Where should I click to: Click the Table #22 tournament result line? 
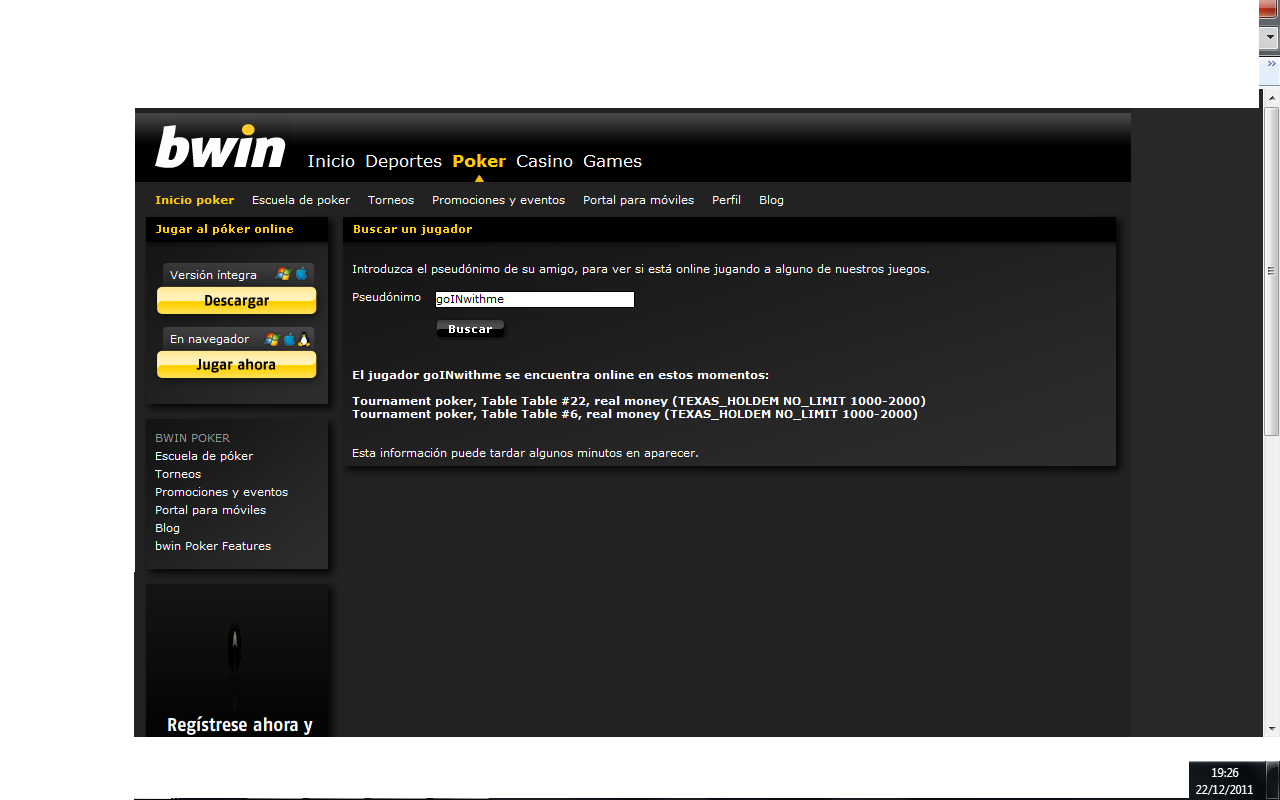pyautogui.click(x=639, y=401)
